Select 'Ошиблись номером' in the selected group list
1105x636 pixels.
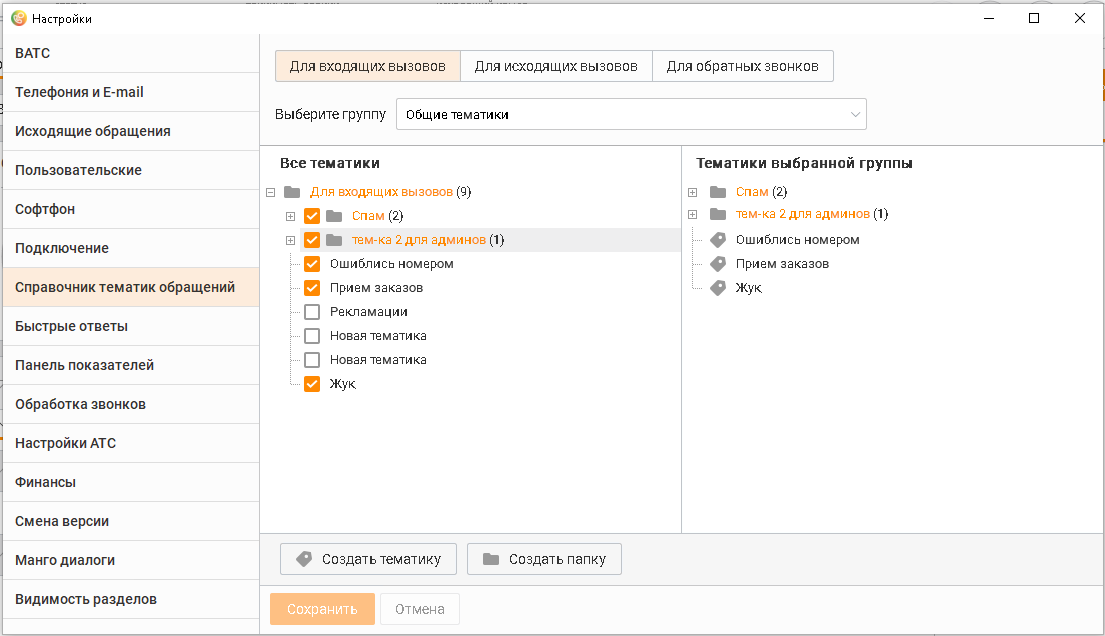pos(798,240)
